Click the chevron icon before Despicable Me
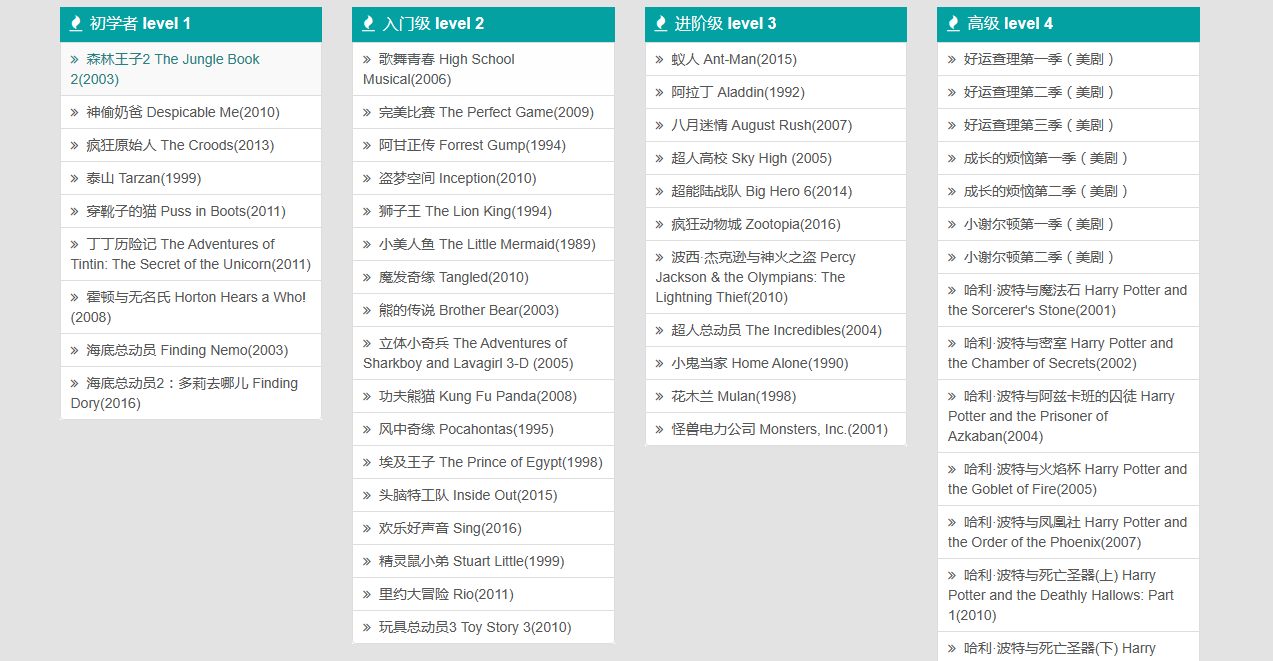The image size is (1273, 661). (75, 113)
